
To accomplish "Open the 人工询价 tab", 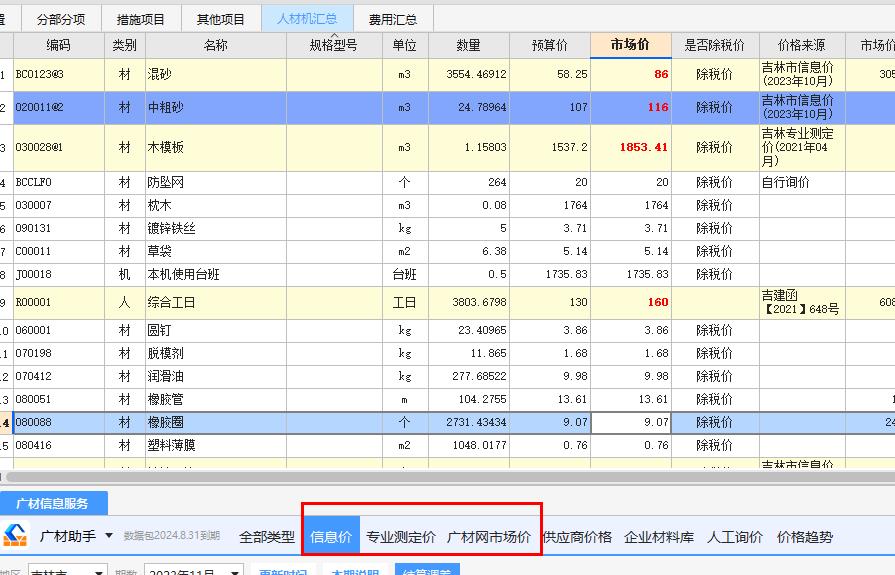I will (735, 537).
